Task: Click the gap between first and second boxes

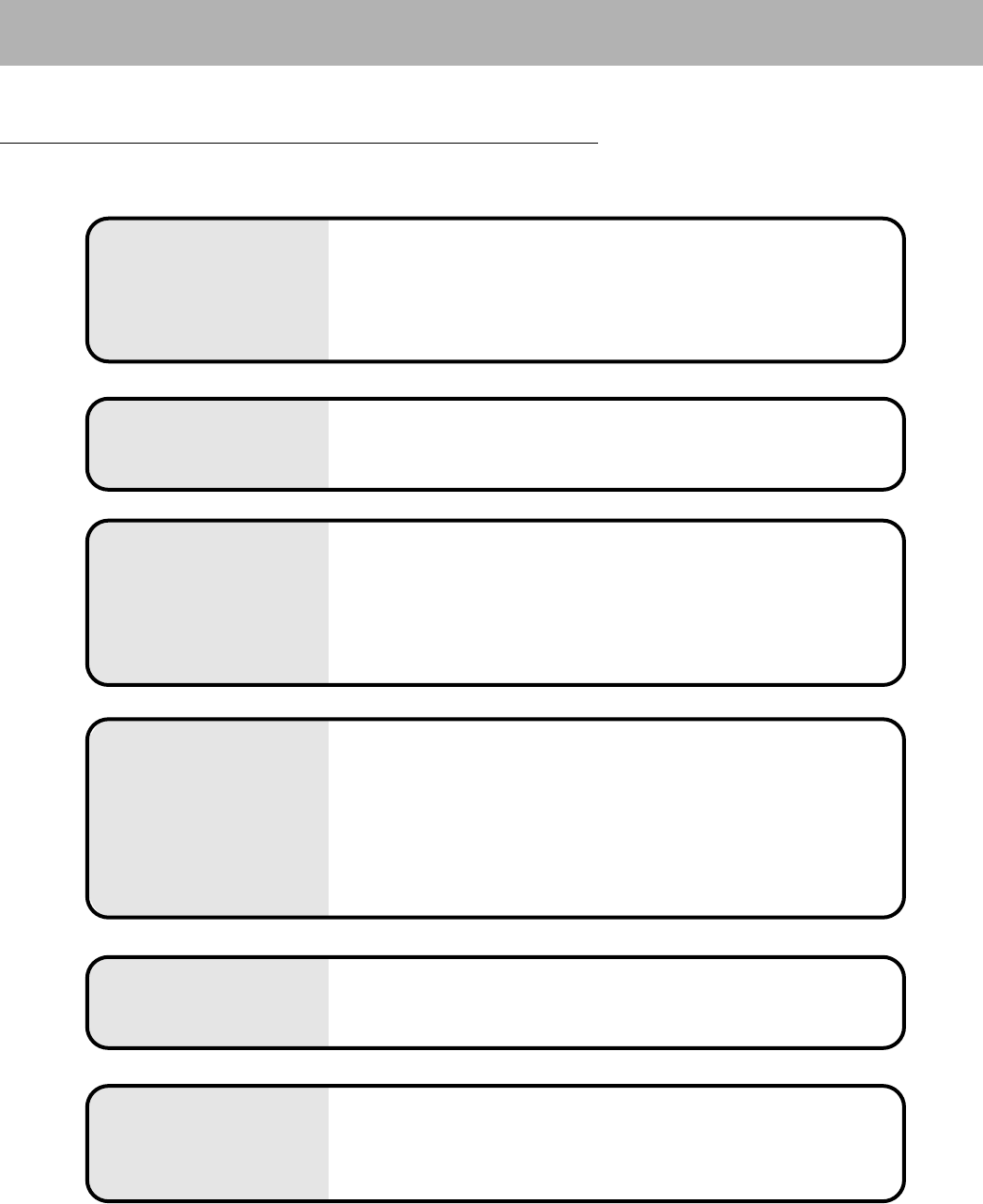Action: coord(495,380)
